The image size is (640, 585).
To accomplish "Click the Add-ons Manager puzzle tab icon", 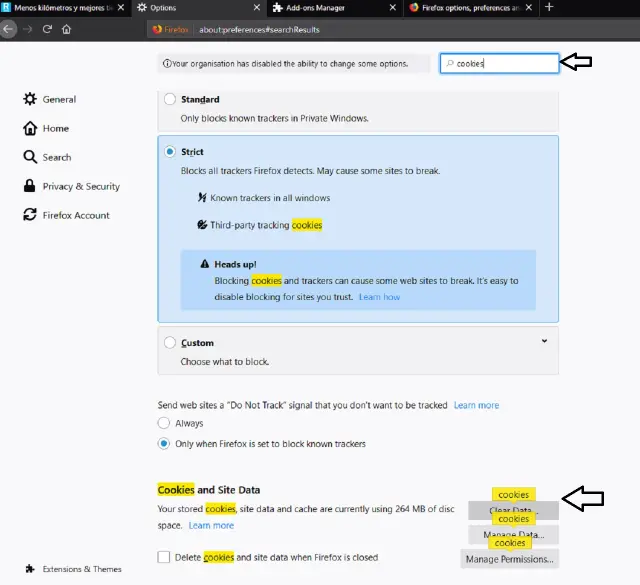I will (278, 7).
